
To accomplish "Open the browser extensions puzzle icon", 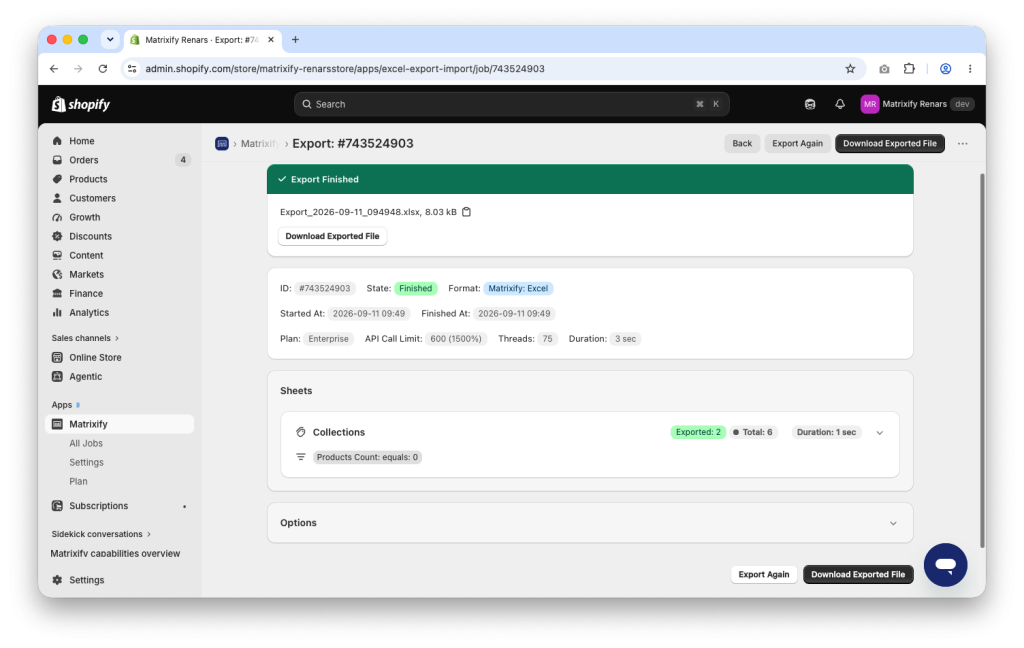I will 909,69.
